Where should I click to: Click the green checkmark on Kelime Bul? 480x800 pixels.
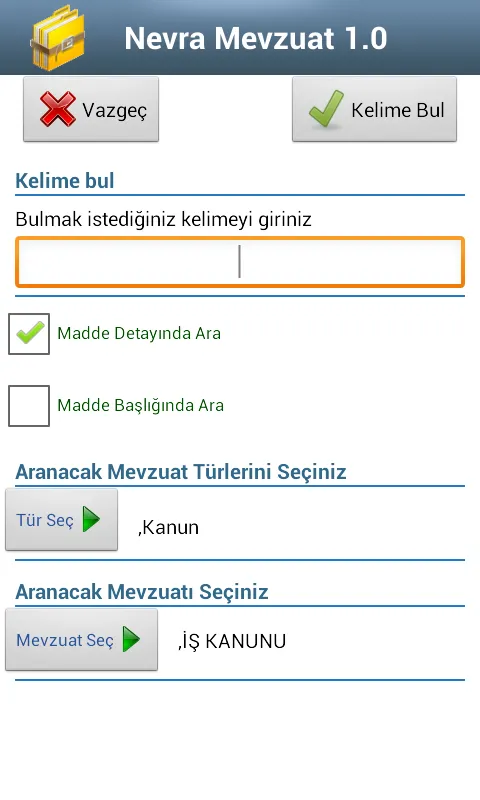point(326,109)
